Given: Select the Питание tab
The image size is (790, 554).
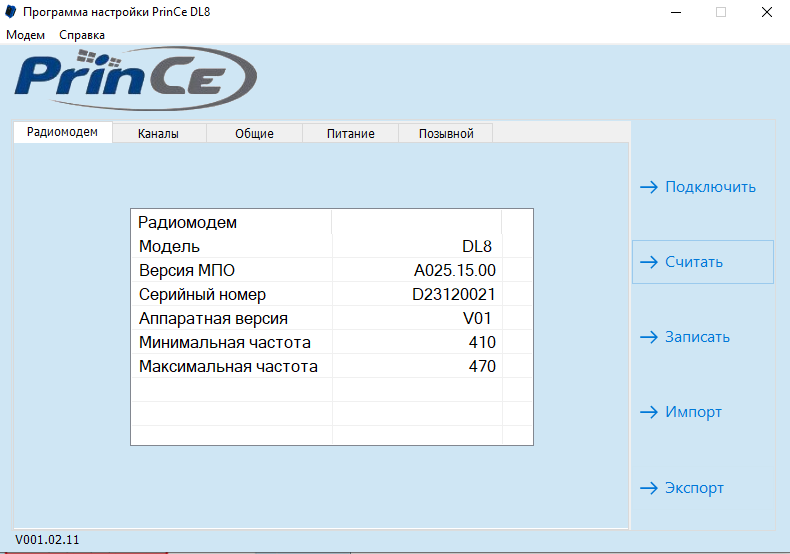Looking at the screenshot, I should click(x=350, y=133).
